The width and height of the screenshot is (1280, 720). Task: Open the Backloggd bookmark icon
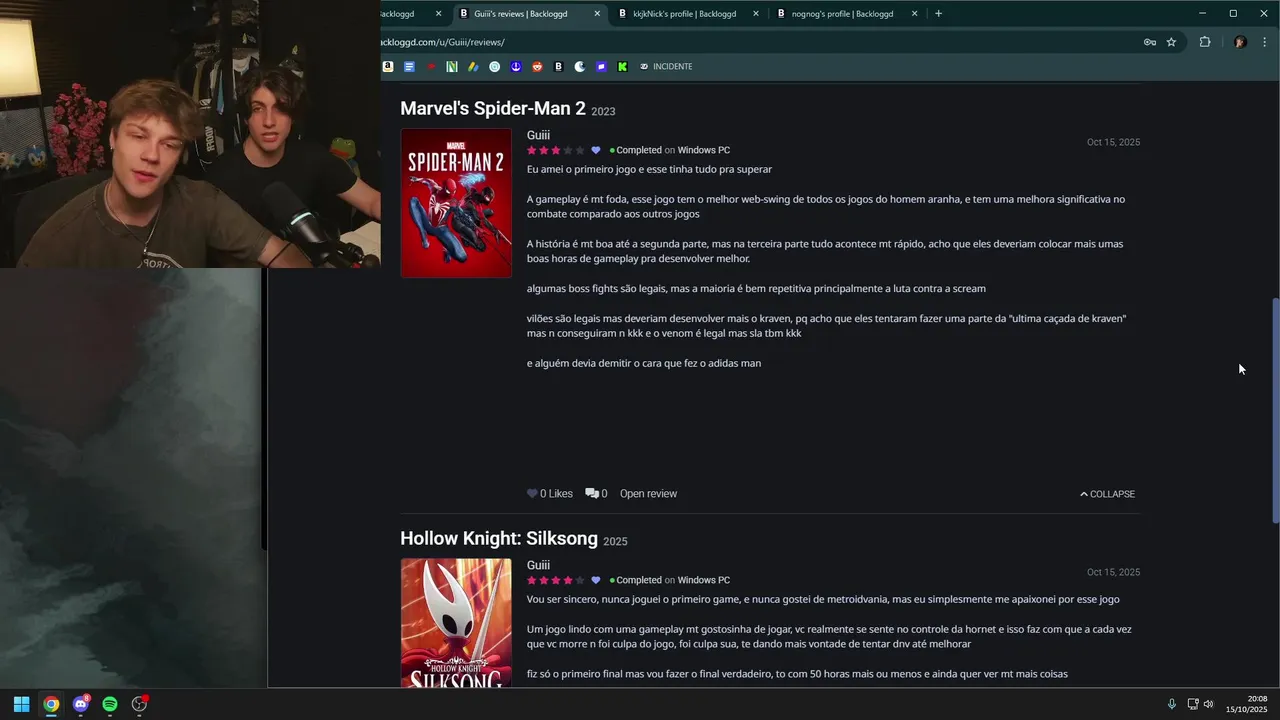(558, 67)
